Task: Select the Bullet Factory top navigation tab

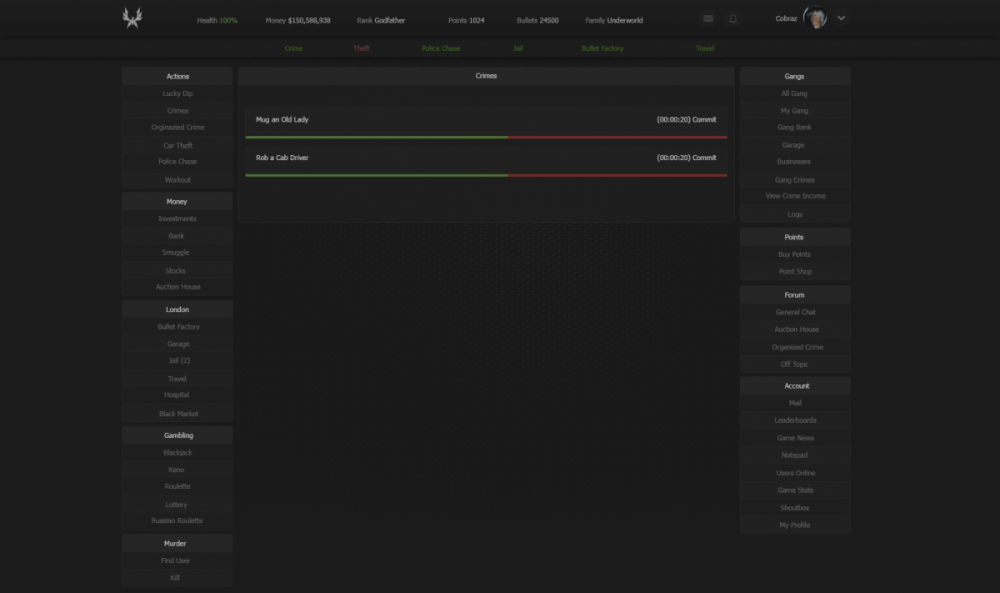Action: [x=602, y=48]
